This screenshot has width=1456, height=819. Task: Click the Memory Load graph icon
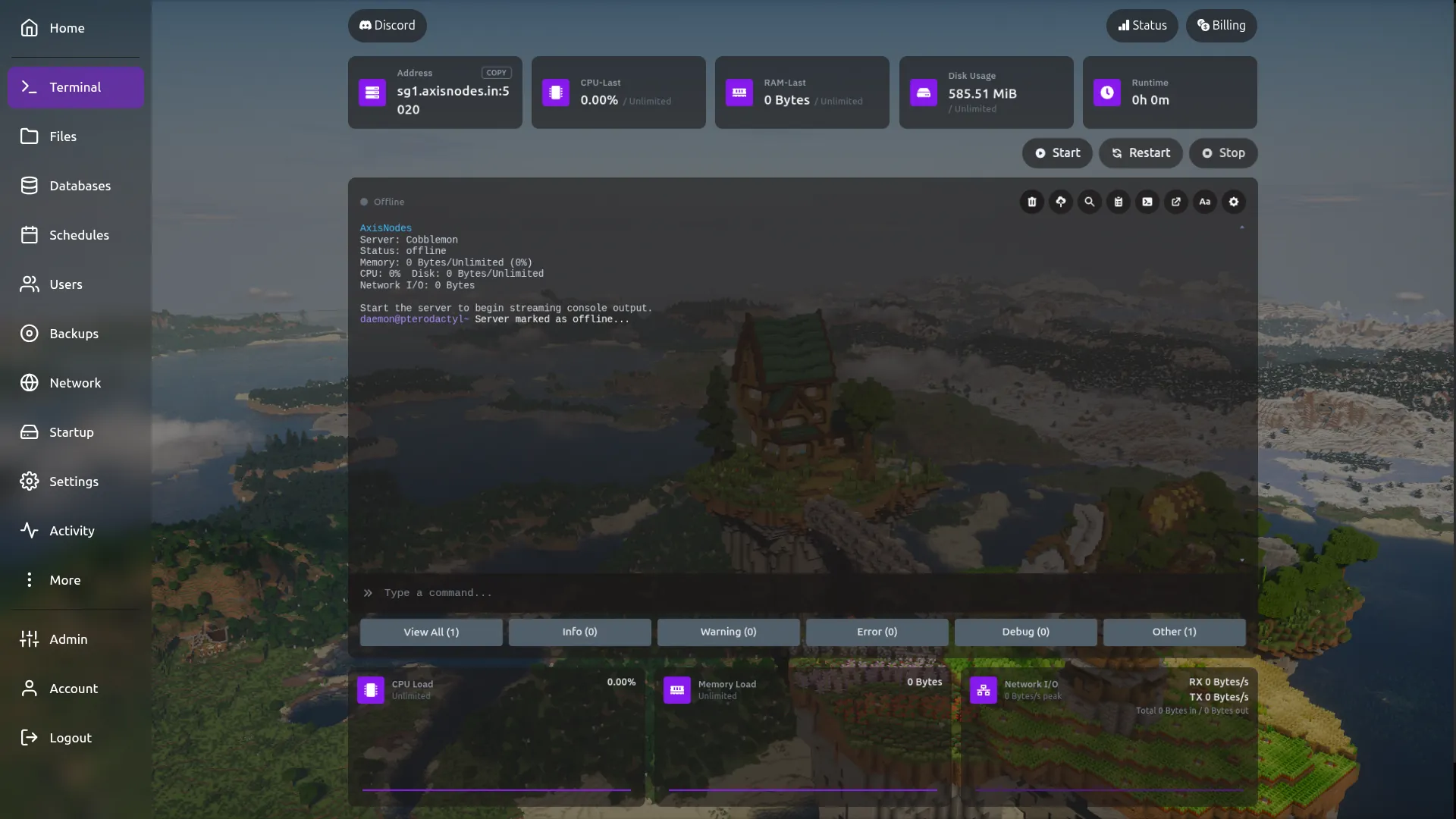[x=676, y=690]
